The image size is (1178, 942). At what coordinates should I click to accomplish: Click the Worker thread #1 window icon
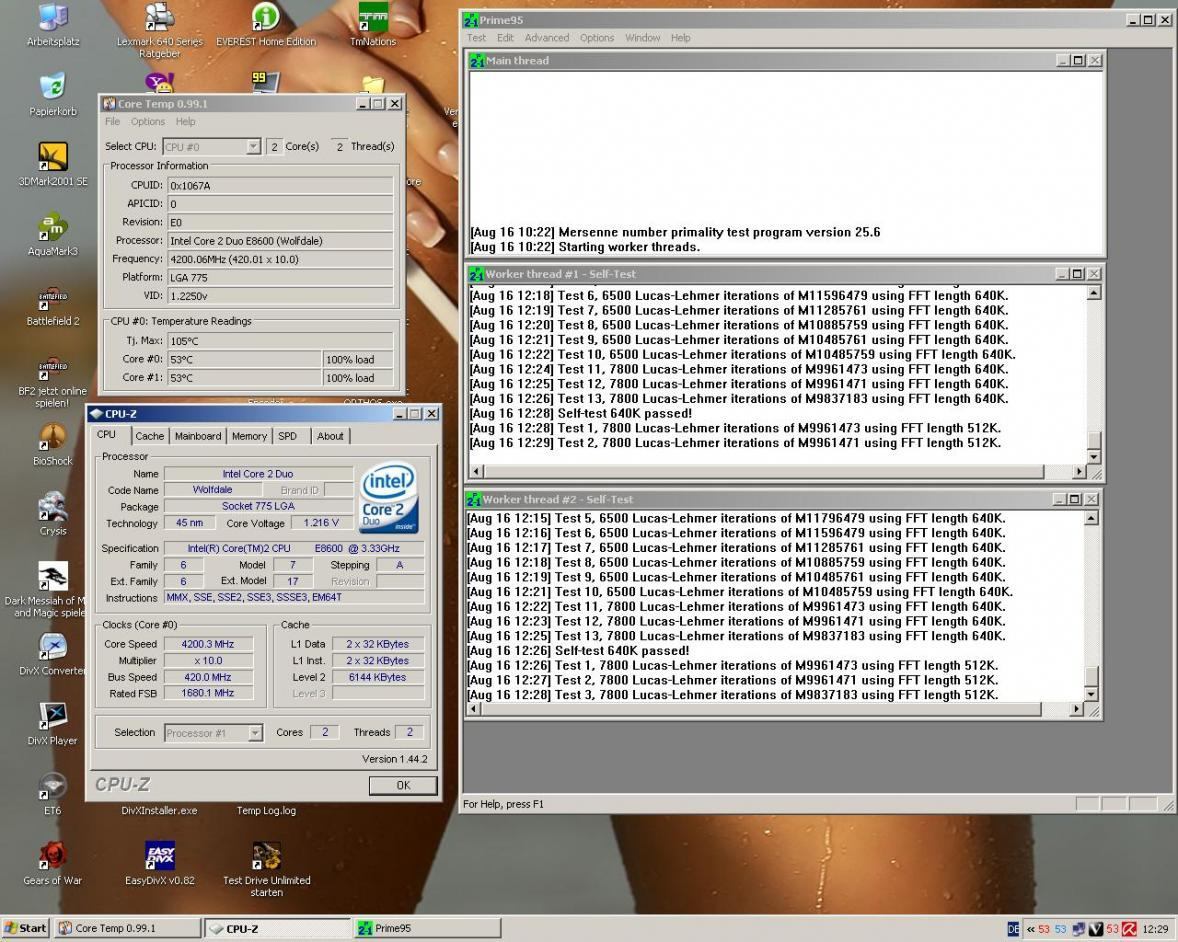point(476,274)
